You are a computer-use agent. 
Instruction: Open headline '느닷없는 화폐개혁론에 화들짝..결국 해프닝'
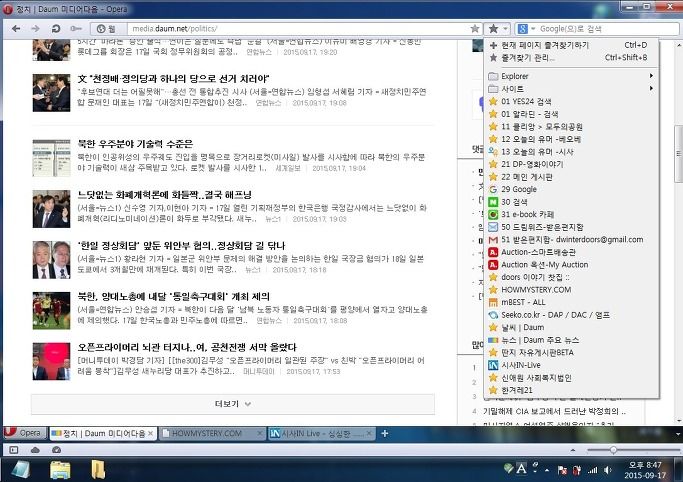(x=165, y=195)
